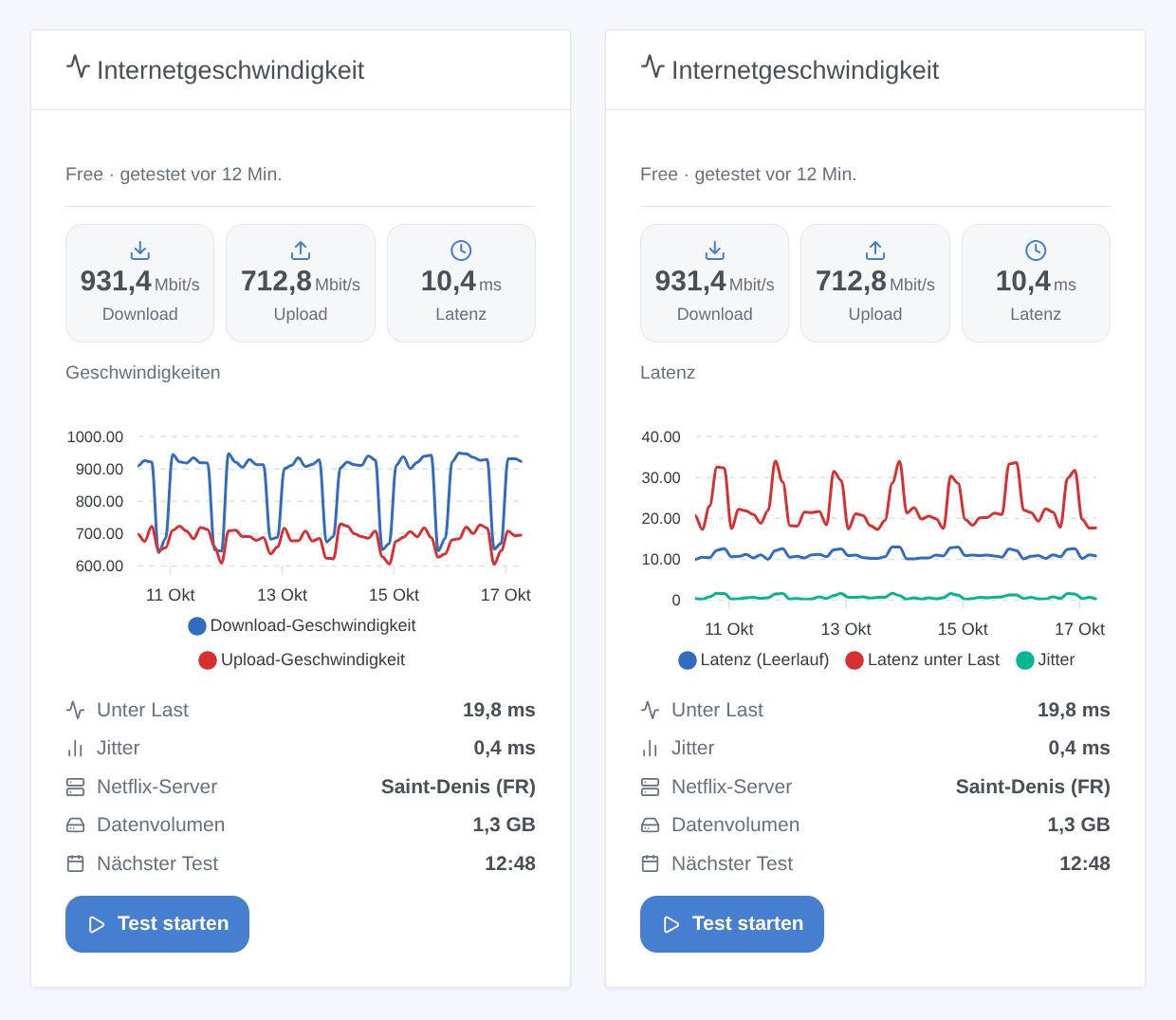This screenshot has height=1020, width=1176.
Task: Click the 1,3 GB value in the left card
Action: point(504,825)
